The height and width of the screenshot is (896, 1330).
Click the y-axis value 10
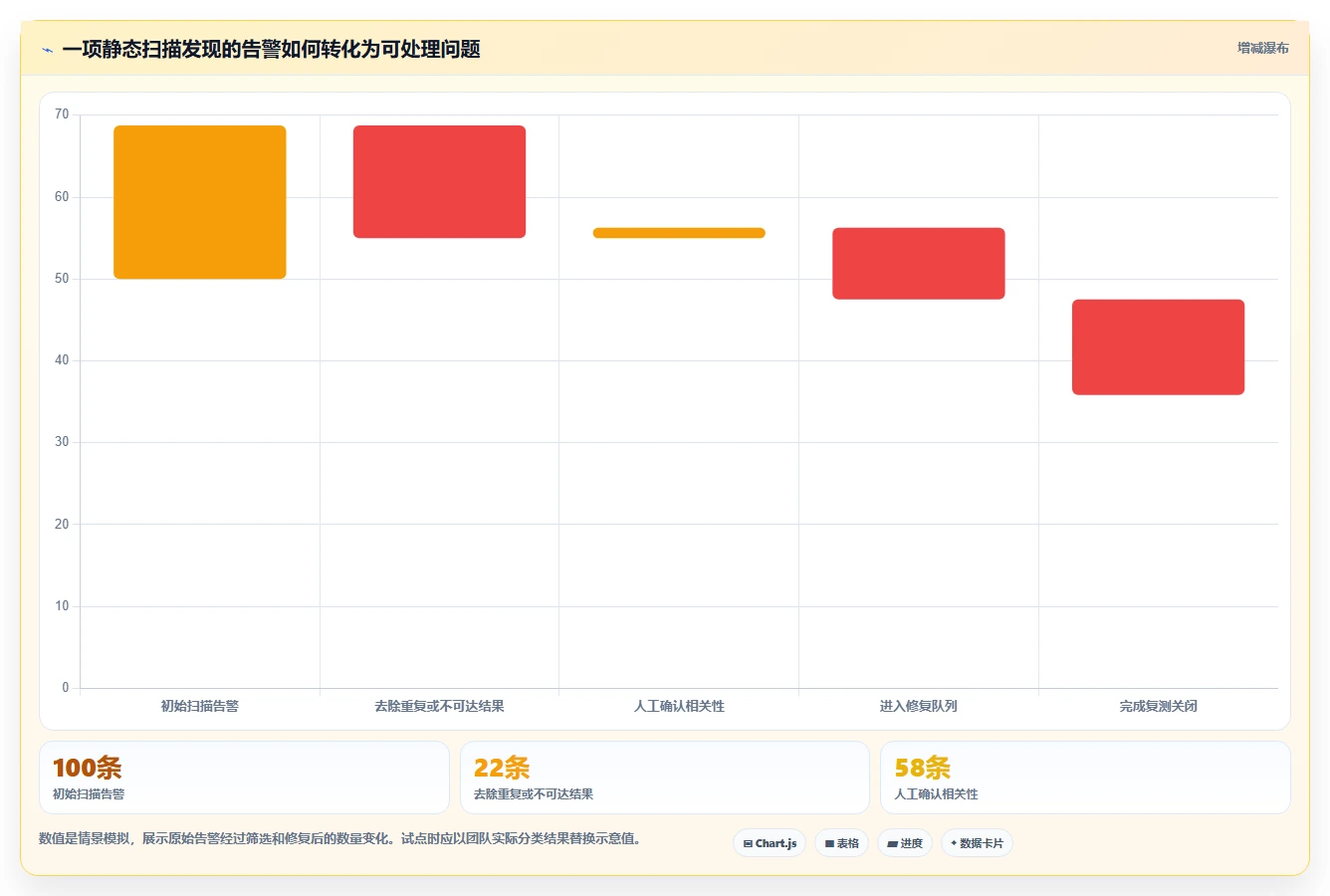coord(62,606)
